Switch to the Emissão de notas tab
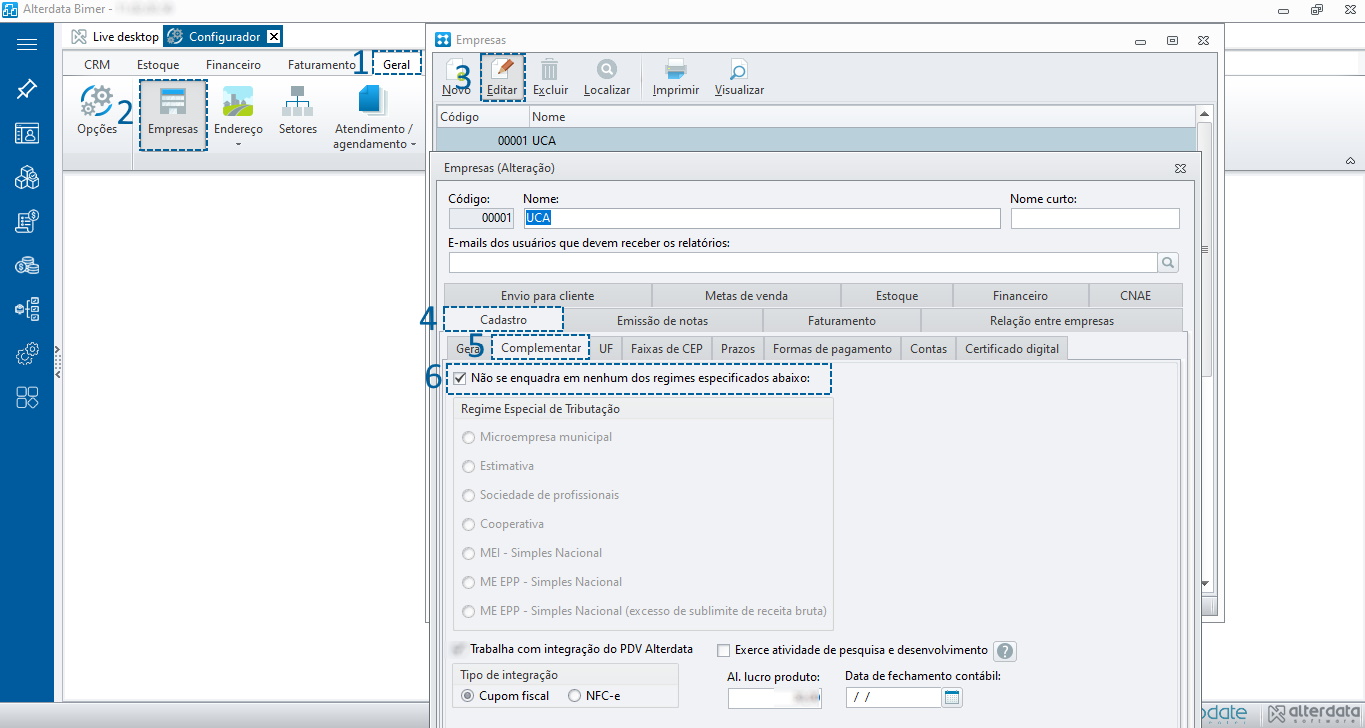Viewport: 1365px width, 728px height. (662, 321)
